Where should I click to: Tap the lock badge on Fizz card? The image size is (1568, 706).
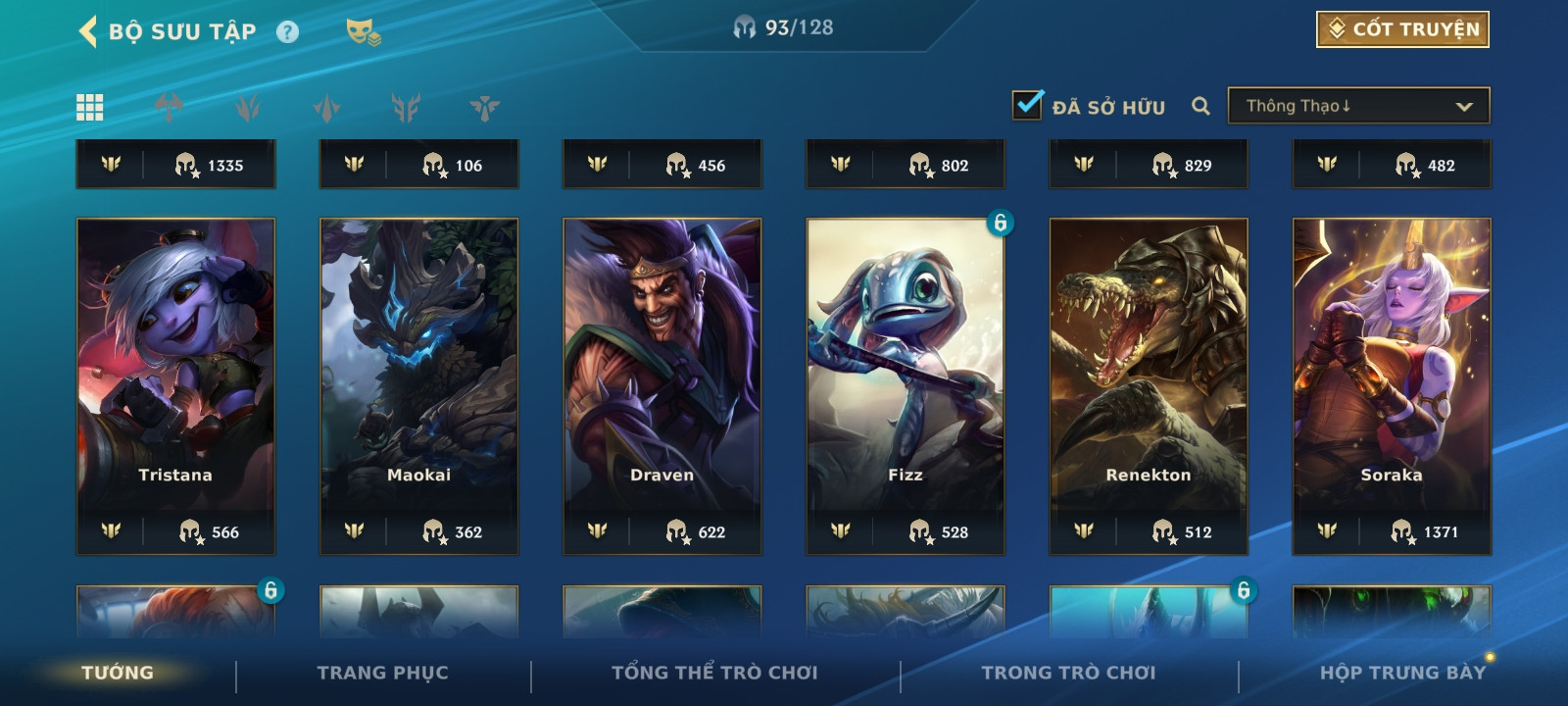[1000, 223]
